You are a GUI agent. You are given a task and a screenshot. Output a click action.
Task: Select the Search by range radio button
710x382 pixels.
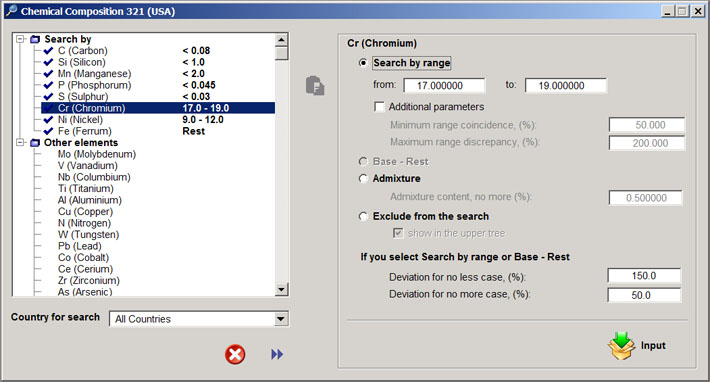click(363, 63)
